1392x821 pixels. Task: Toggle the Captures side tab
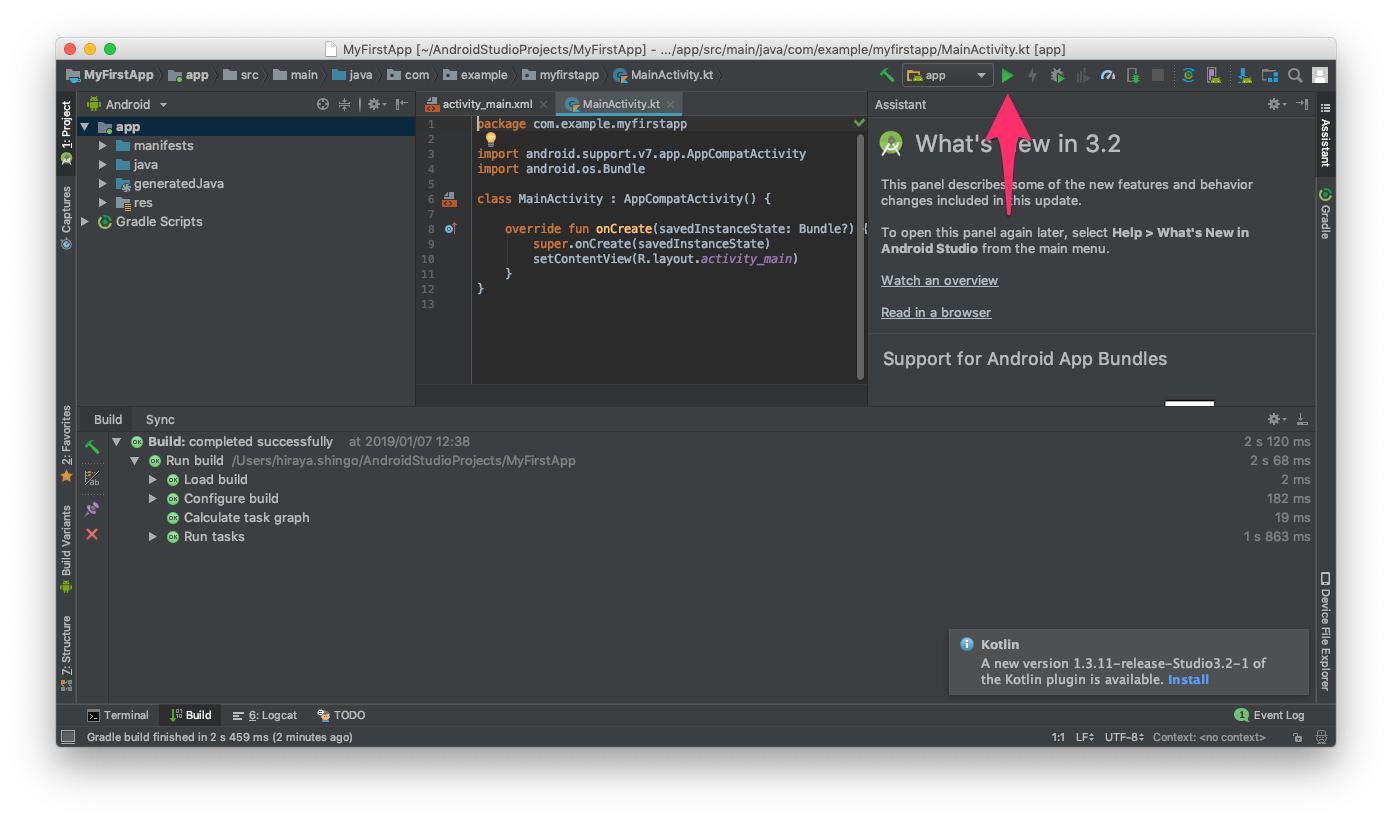pos(66,217)
